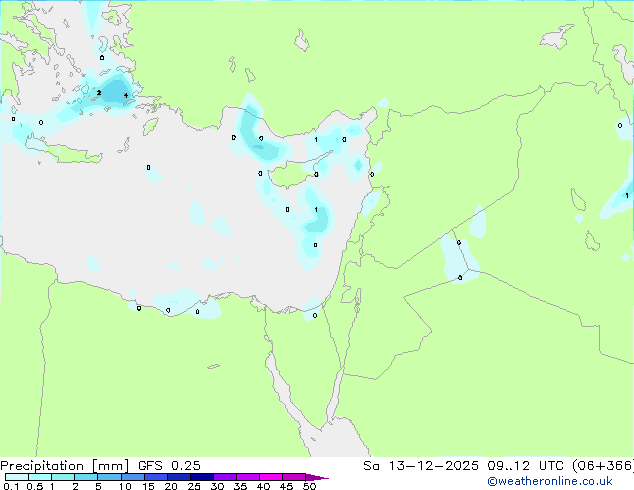Click the legend swatch between 5 and 10

point(109,477)
